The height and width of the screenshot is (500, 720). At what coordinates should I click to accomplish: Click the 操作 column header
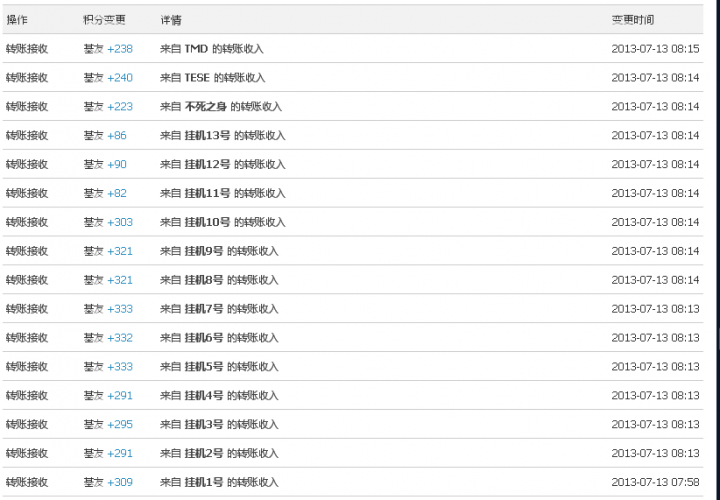[17, 20]
